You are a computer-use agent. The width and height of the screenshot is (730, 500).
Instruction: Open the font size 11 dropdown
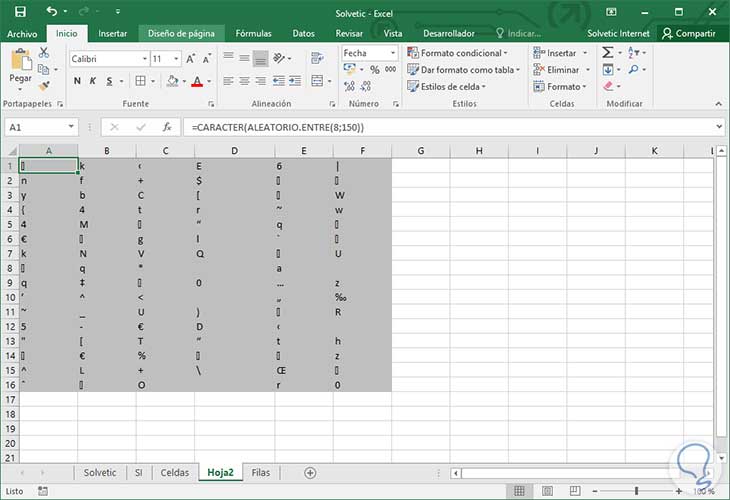tap(176, 59)
